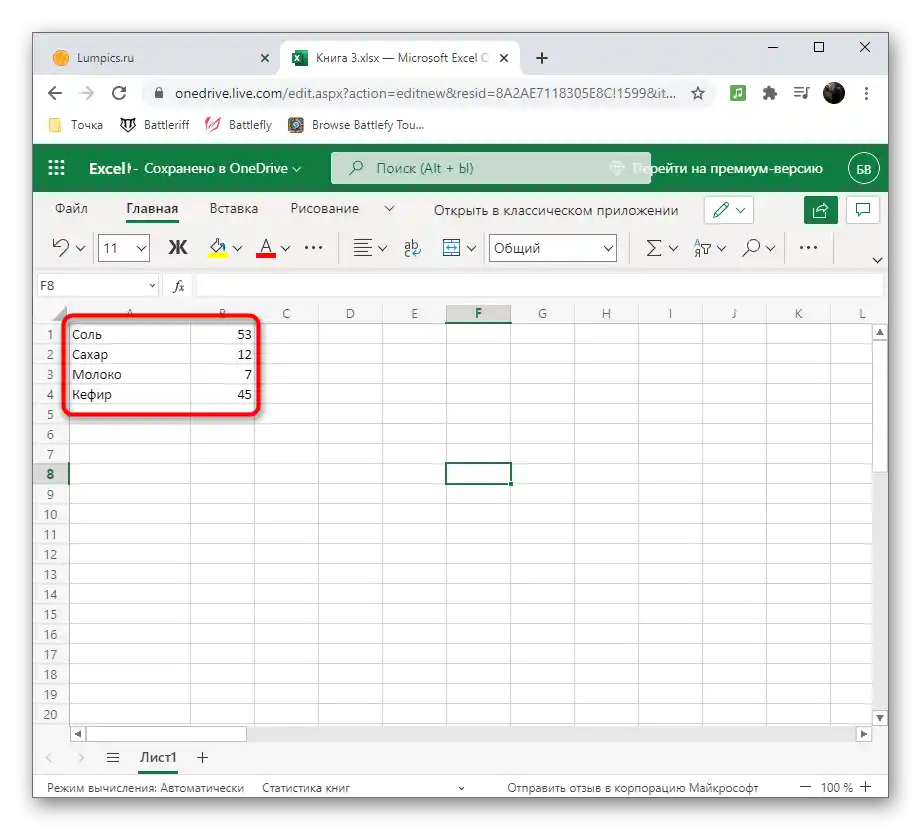Open the Battlefly bookmark
Image resolution: width=921 pixels, height=830 pixels.
pyautogui.click(x=239, y=125)
